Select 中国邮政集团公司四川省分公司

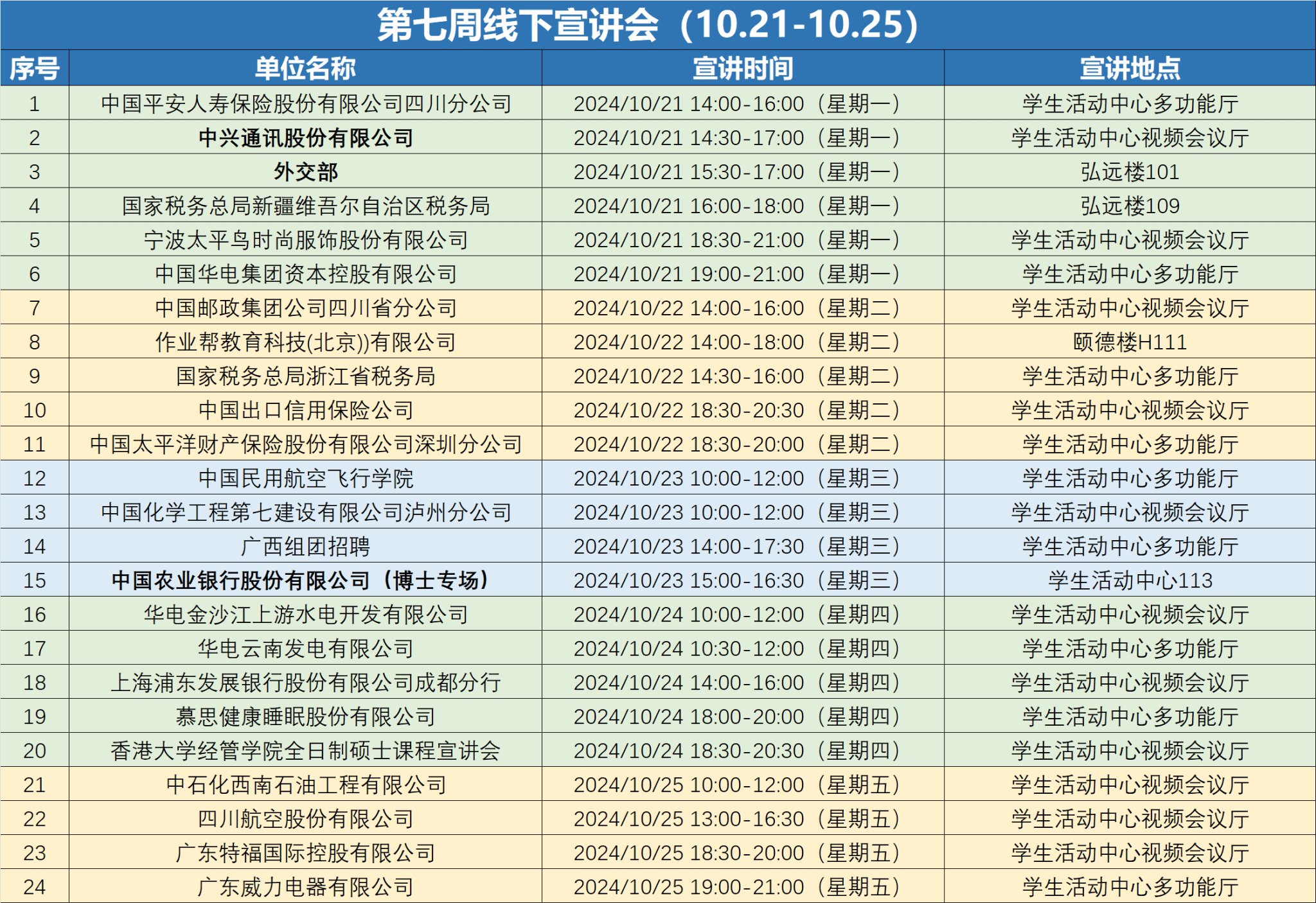click(306, 308)
